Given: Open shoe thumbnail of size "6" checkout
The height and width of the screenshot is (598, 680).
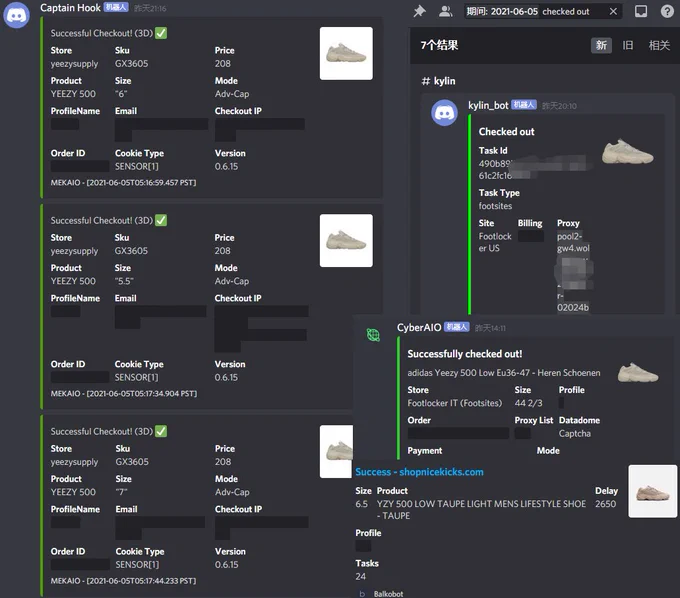Looking at the screenshot, I should click(x=346, y=53).
